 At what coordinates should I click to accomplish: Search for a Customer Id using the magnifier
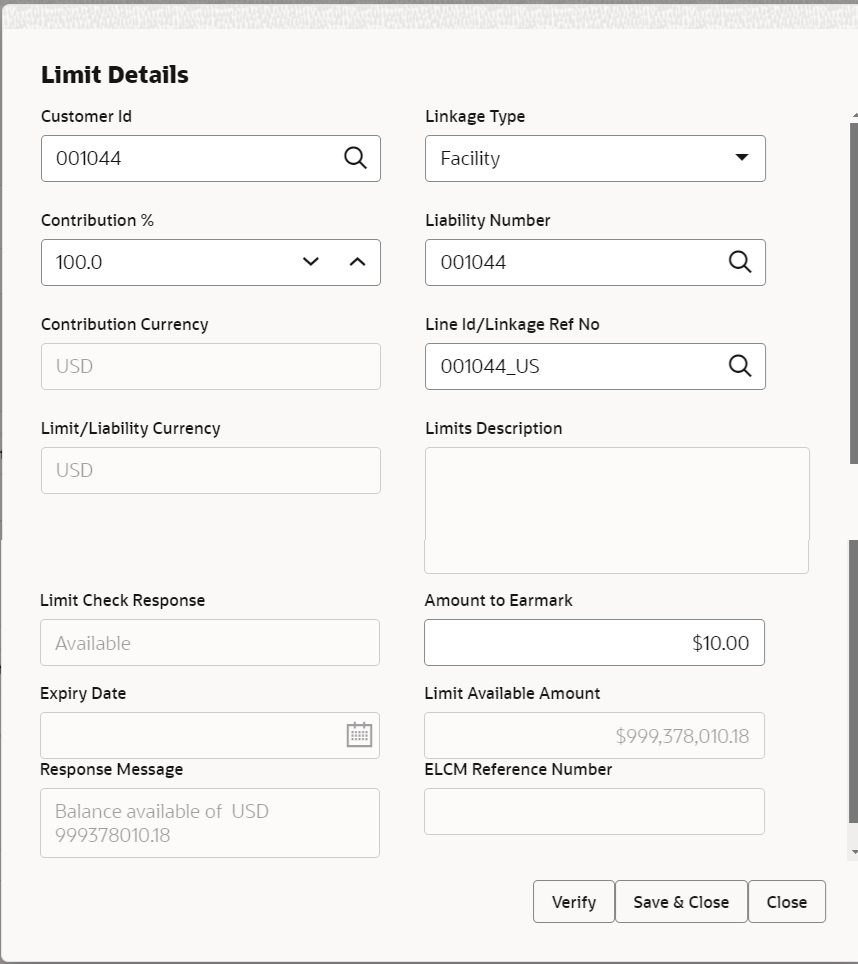coord(355,158)
